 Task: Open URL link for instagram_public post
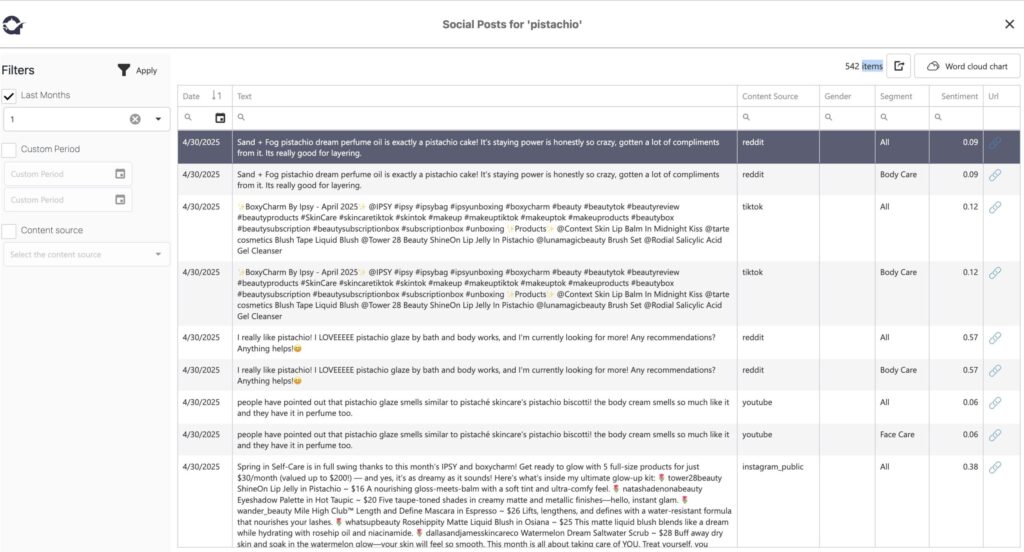[x=995, y=467]
